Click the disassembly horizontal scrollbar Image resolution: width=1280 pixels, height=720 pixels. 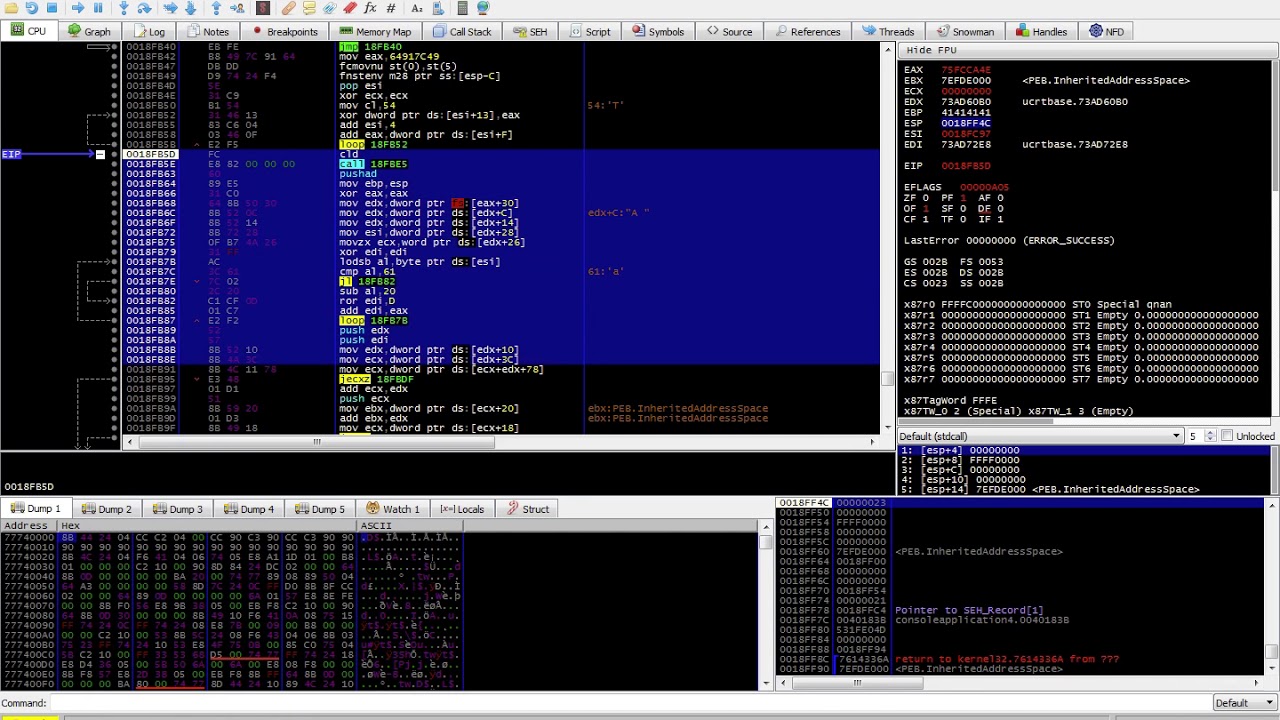point(500,441)
